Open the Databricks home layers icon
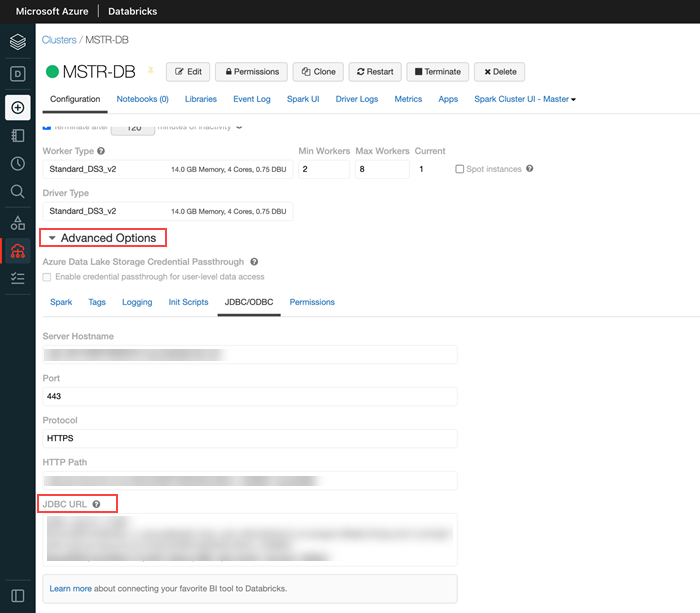 pyautogui.click(x=17, y=42)
